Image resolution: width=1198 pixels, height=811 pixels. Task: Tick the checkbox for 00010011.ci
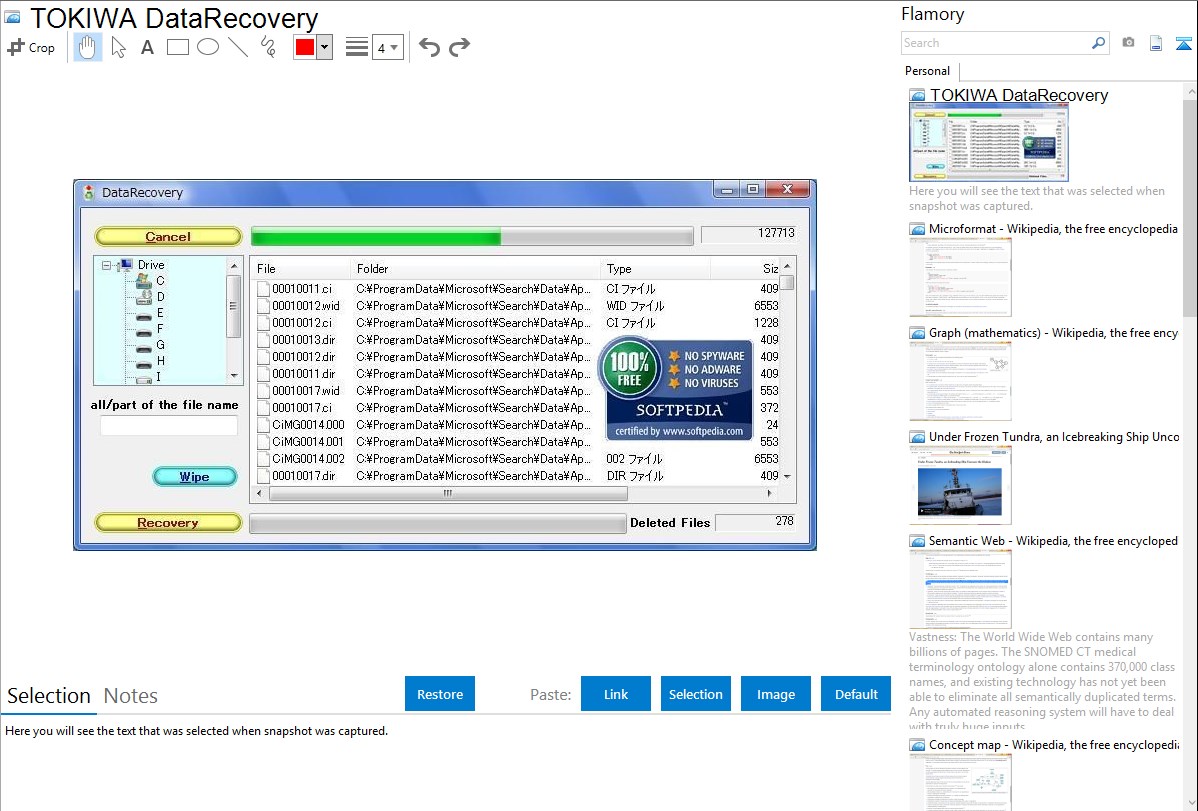point(264,289)
